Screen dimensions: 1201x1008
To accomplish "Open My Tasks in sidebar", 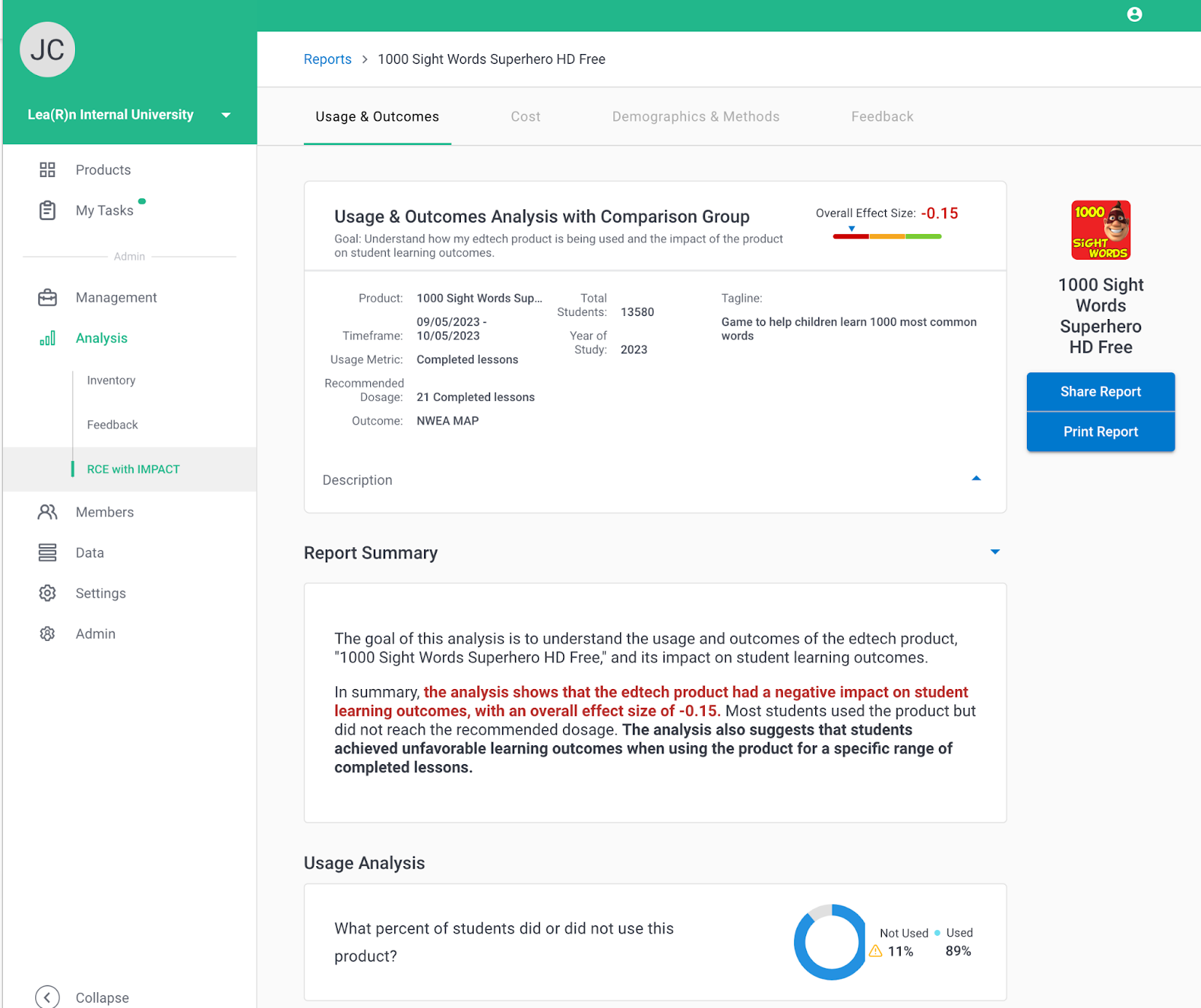I will click(104, 210).
